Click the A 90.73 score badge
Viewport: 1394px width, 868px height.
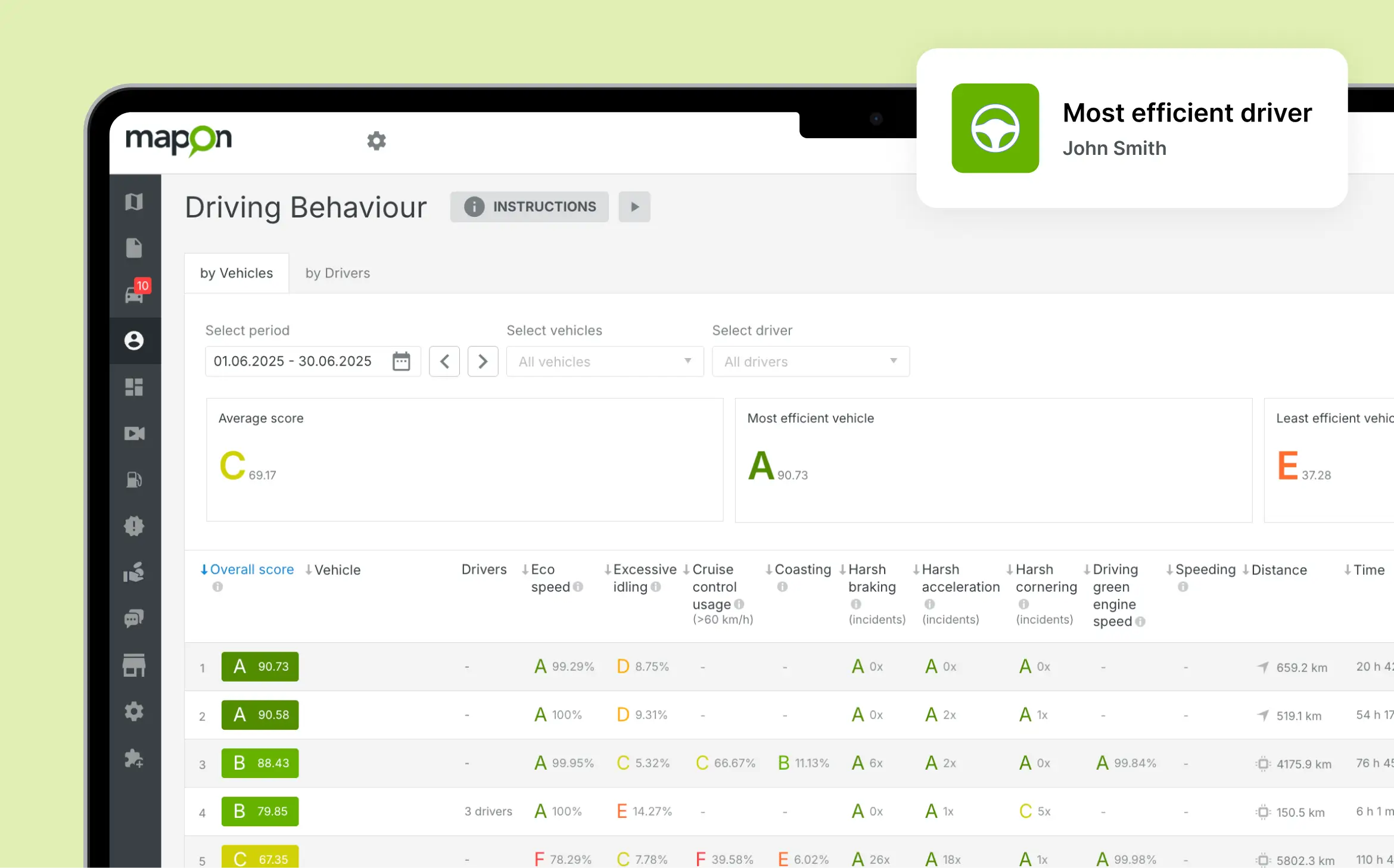(260, 666)
